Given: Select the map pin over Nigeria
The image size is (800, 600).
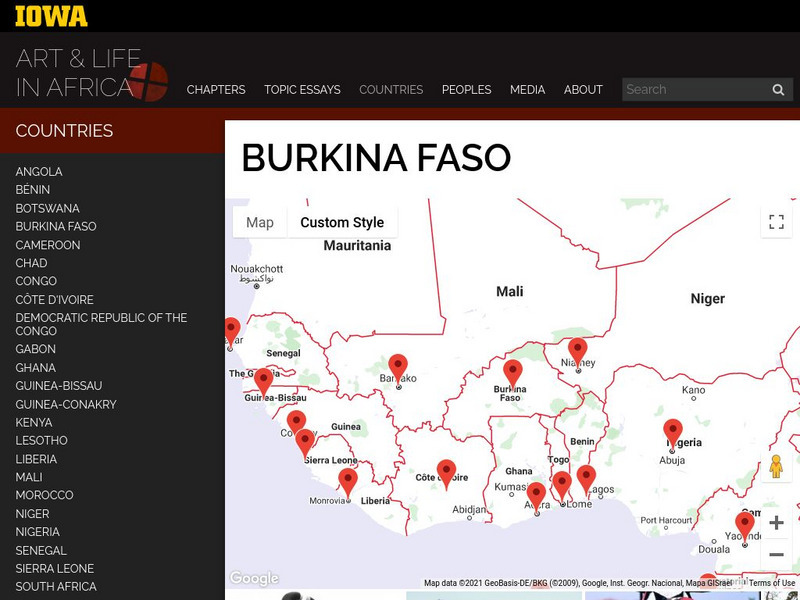Looking at the screenshot, I should [673, 432].
